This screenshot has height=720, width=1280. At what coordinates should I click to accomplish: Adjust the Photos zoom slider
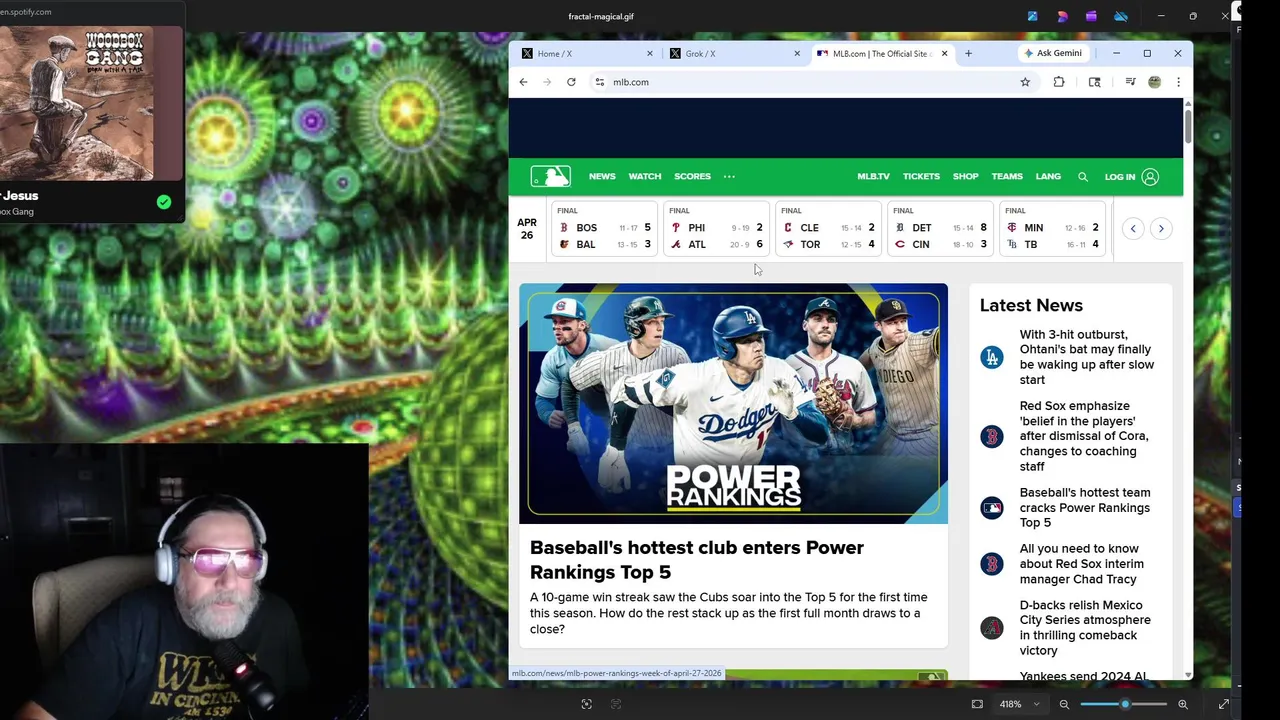click(1124, 704)
